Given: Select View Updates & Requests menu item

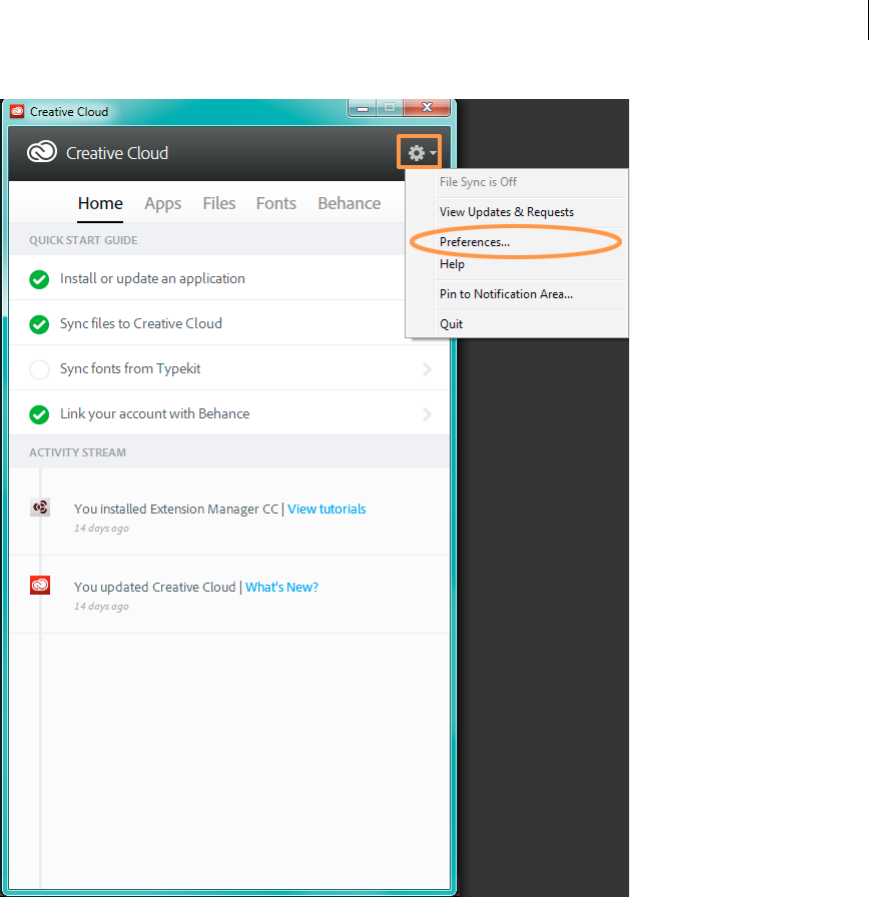Looking at the screenshot, I should click(x=516, y=212).
